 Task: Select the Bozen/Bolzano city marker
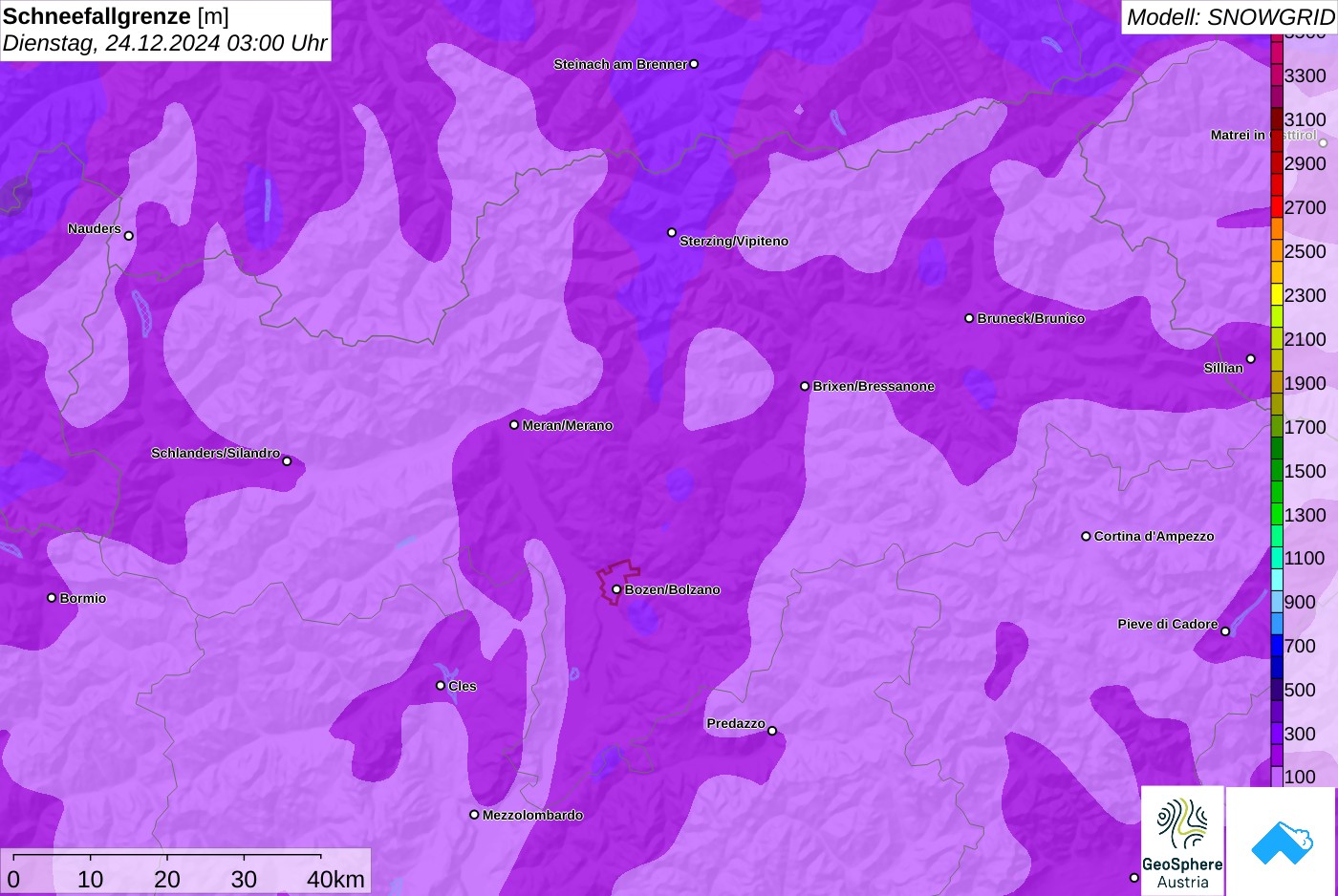[x=616, y=589]
